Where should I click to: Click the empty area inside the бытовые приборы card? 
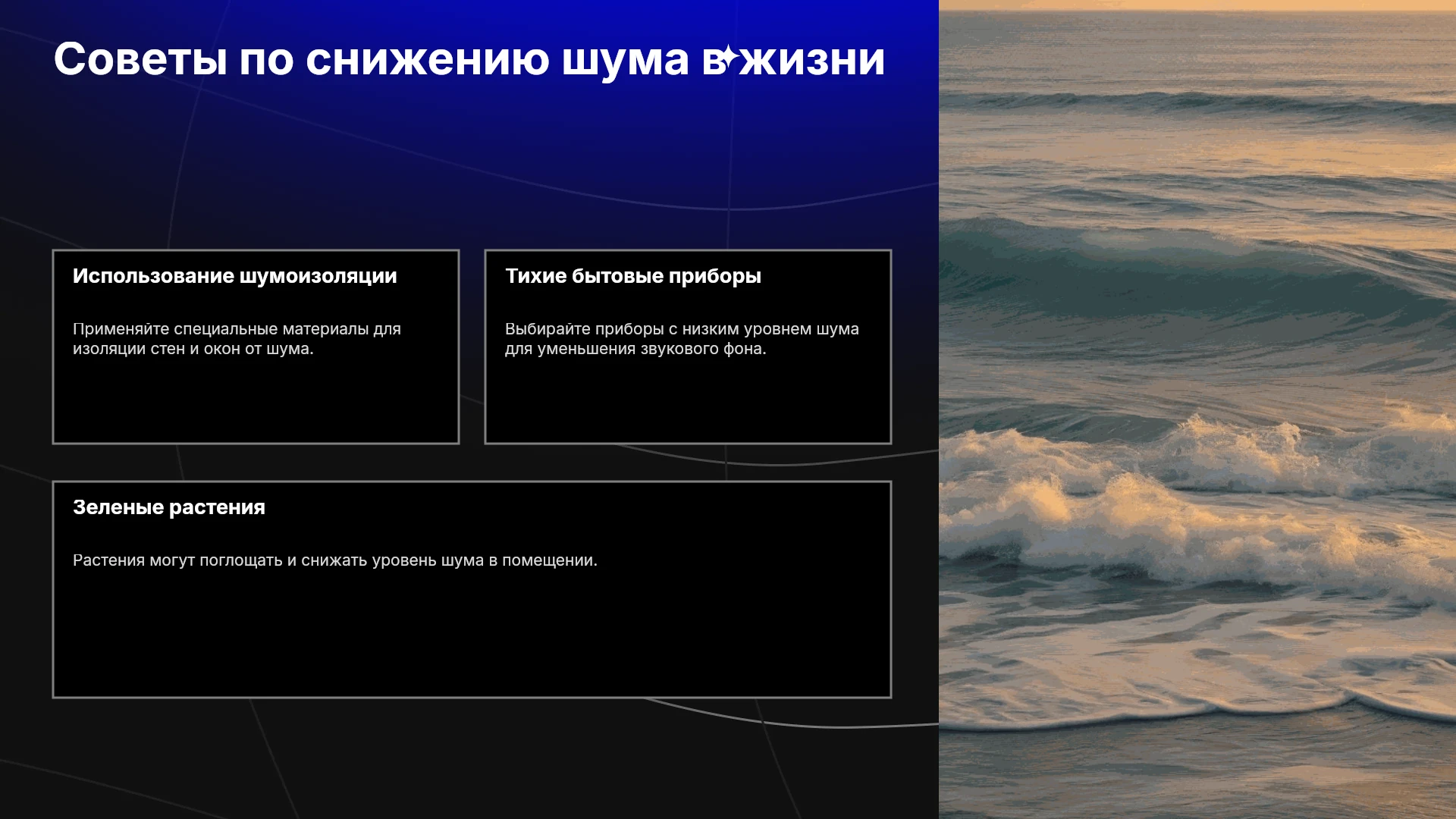coord(688,402)
